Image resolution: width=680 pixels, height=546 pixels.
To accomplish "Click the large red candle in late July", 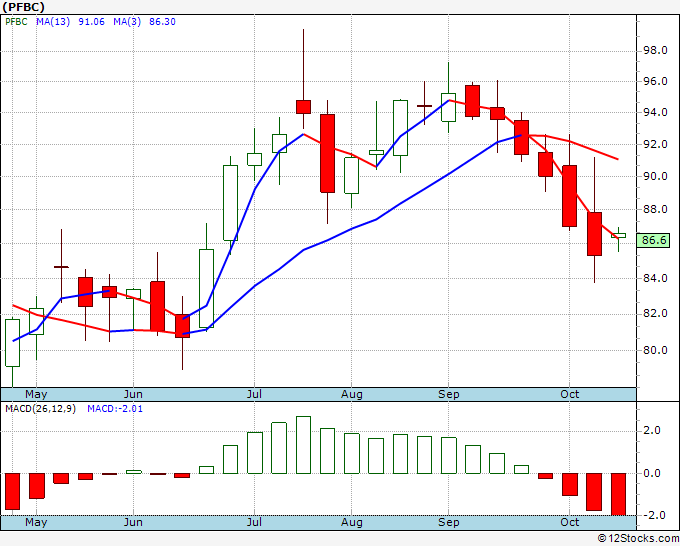I will (327, 153).
